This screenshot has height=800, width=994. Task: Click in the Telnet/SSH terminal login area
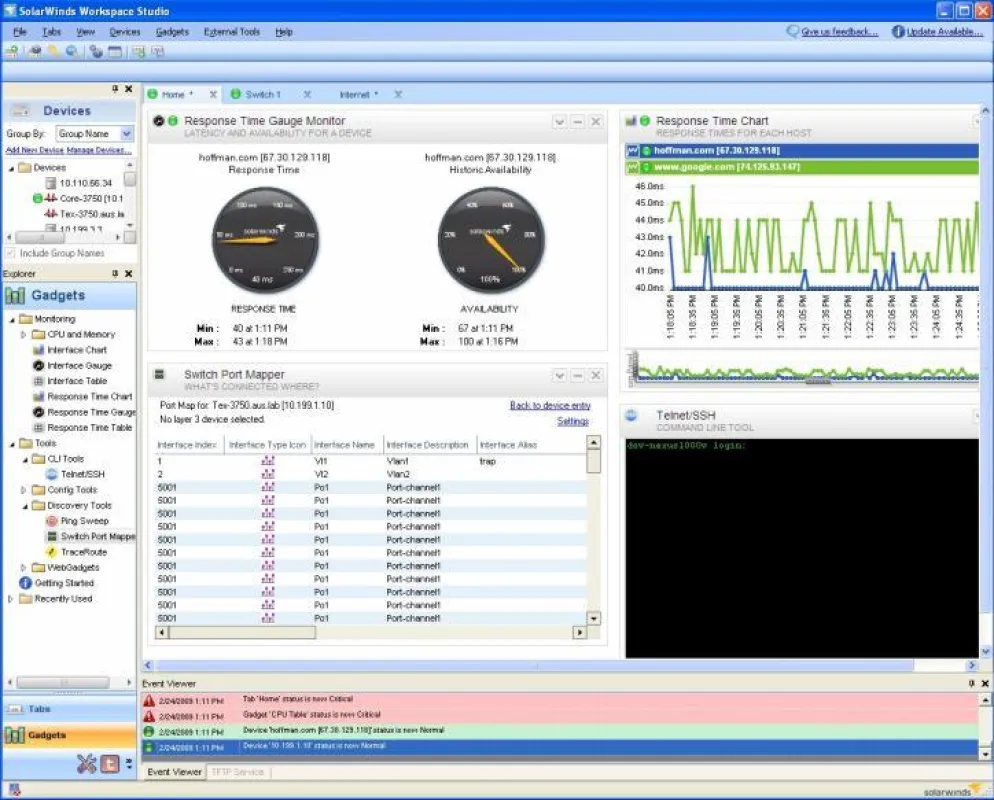802,548
